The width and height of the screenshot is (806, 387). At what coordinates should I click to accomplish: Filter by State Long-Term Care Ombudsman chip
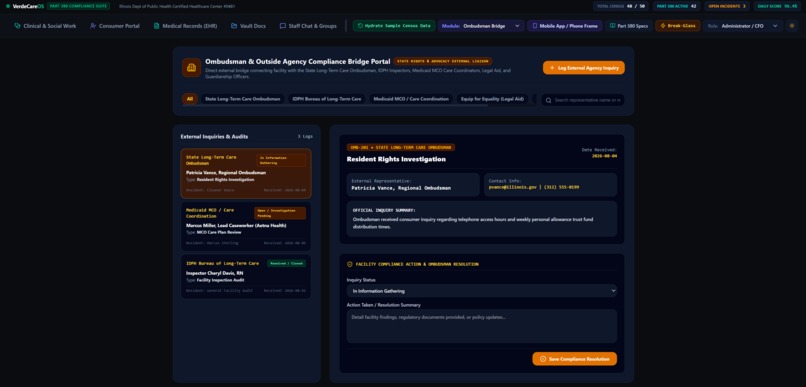243,99
